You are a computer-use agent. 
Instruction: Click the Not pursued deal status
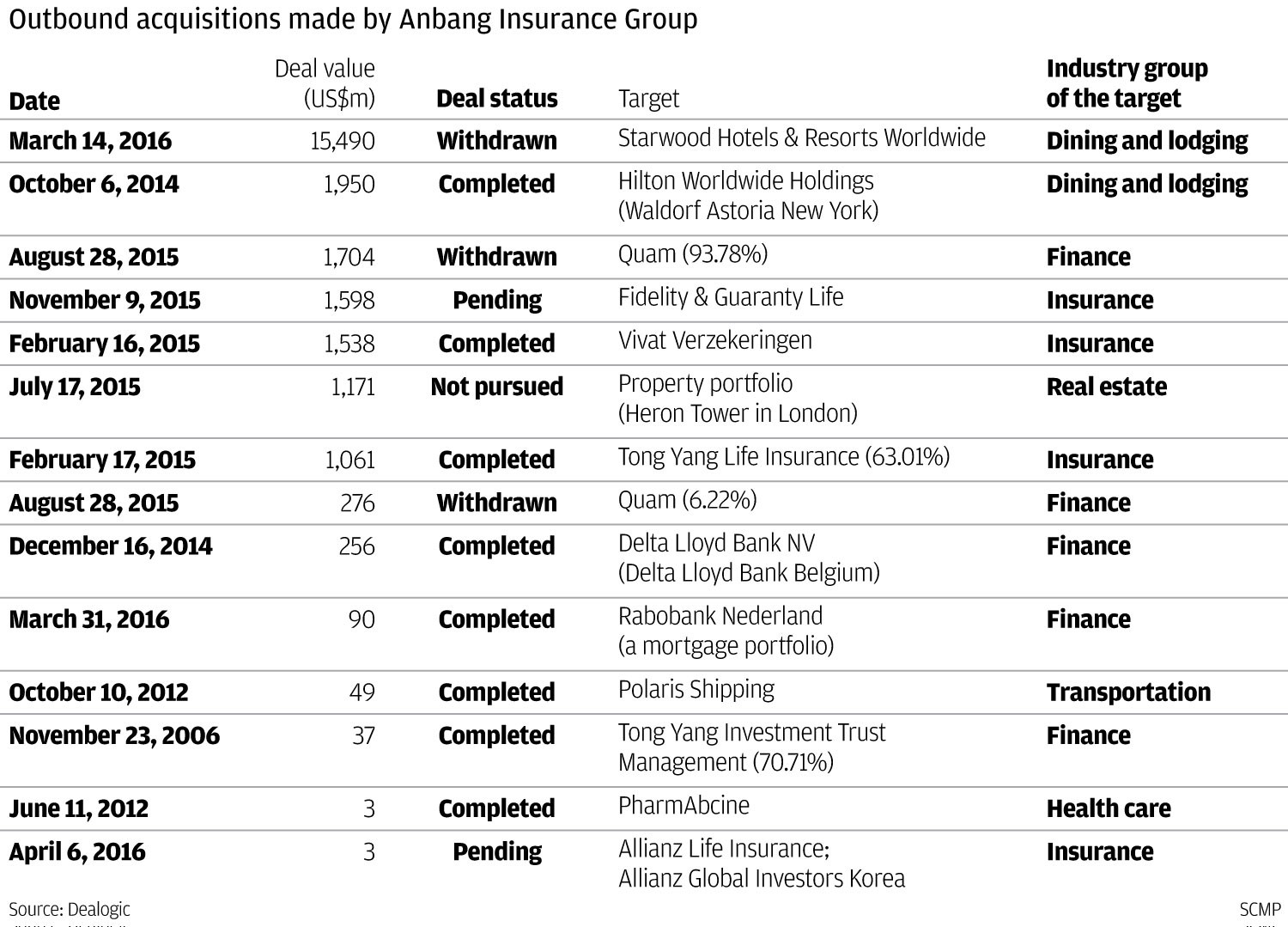[496, 387]
